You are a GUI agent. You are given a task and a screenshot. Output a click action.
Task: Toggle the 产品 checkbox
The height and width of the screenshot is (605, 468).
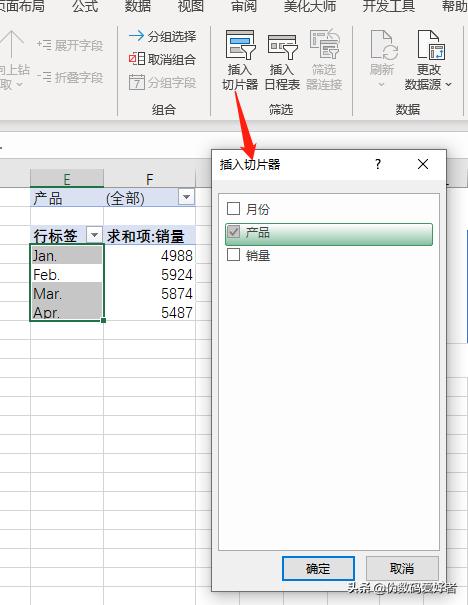tap(233, 232)
